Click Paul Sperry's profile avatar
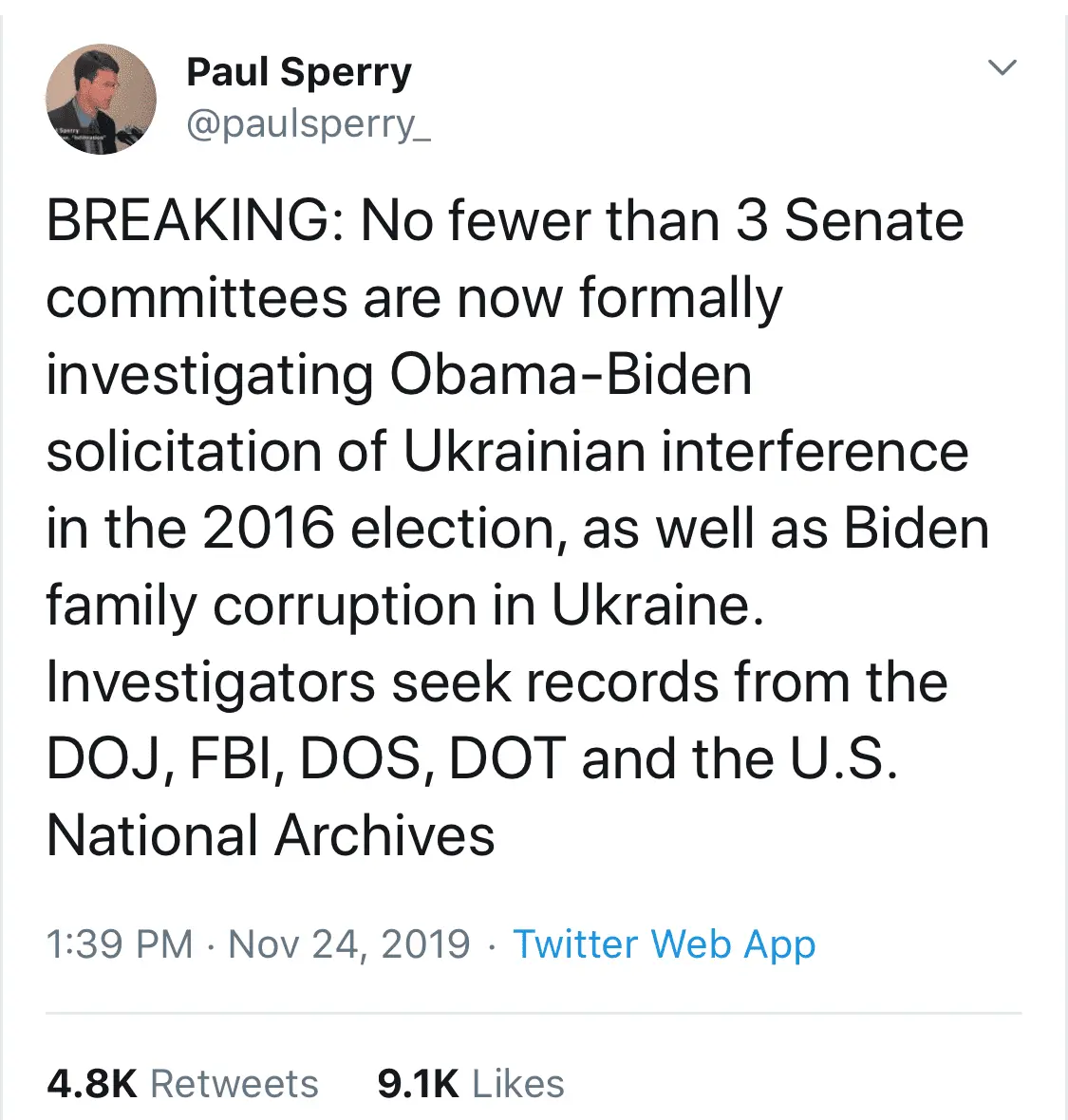Screen dimensions: 1068x1120 [101, 99]
